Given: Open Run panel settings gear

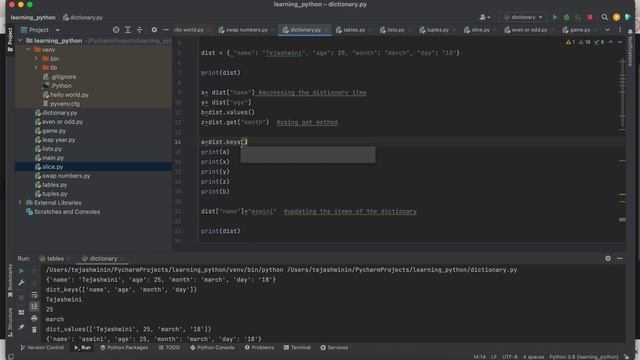Looking at the screenshot, I should [x=608, y=258].
